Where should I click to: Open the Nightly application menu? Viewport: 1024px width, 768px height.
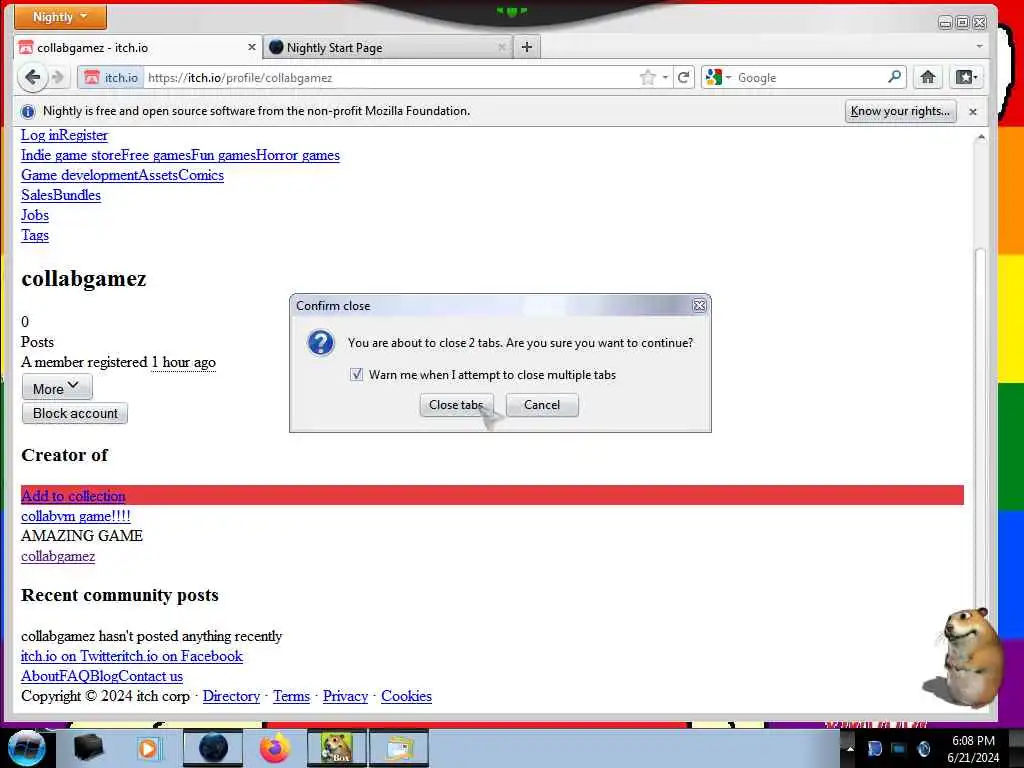click(x=60, y=16)
